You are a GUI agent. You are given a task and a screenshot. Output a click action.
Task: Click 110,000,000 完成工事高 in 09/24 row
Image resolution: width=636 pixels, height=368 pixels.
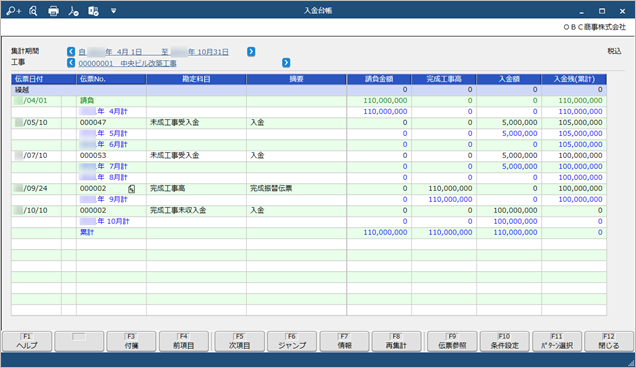[x=450, y=188]
